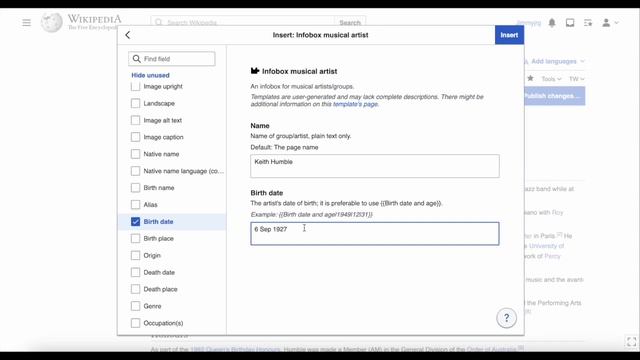Toggle the fullscreen icon
The width and height of the screenshot is (640, 360).
(x=631, y=341)
